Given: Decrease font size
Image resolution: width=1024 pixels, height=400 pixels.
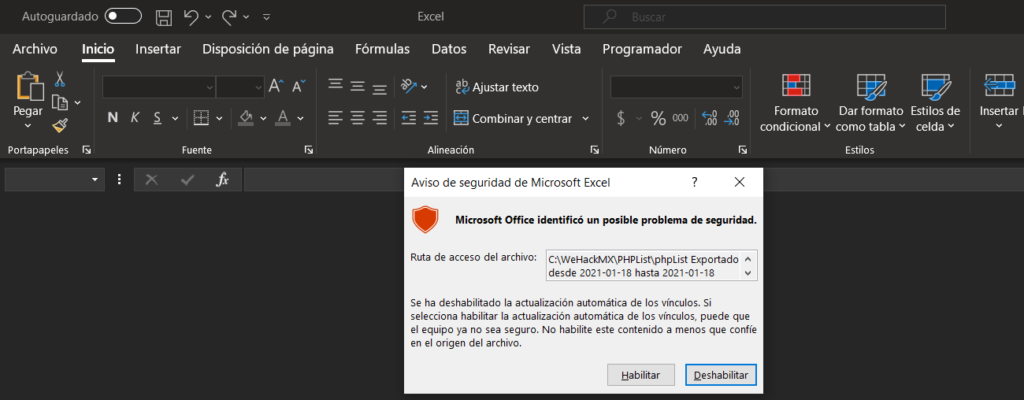Looking at the screenshot, I should [x=299, y=86].
